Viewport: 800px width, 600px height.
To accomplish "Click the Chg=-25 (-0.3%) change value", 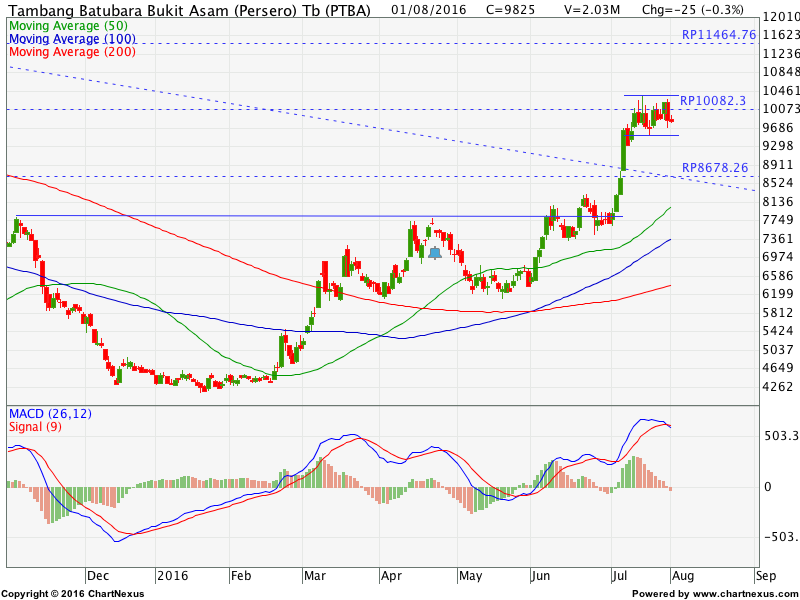I will click(x=692, y=10).
